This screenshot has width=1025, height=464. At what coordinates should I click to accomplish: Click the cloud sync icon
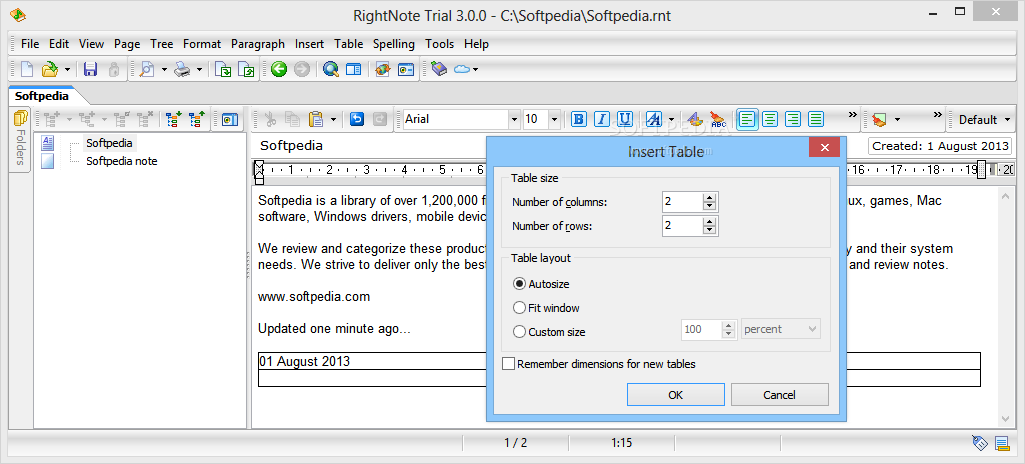[462, 69]
